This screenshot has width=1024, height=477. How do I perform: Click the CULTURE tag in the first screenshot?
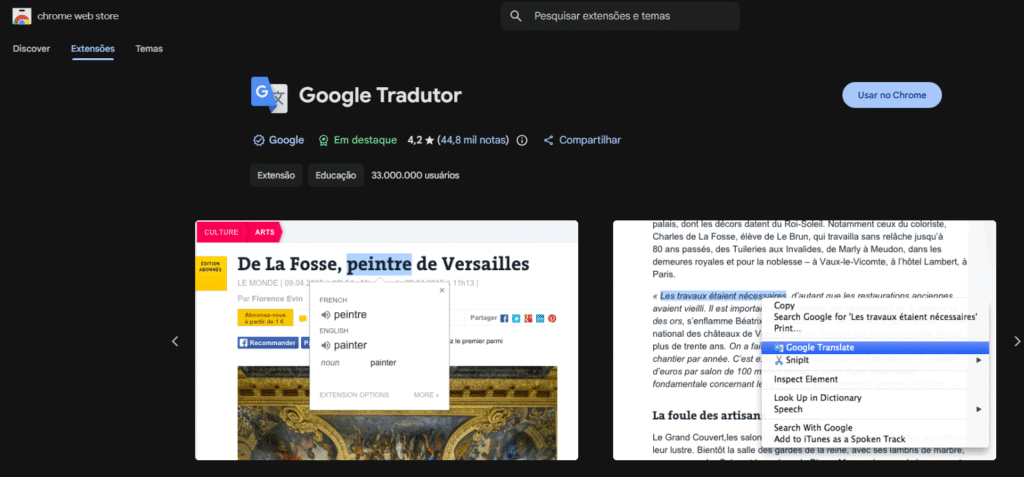pyautogui.click(x=221, y=232)
